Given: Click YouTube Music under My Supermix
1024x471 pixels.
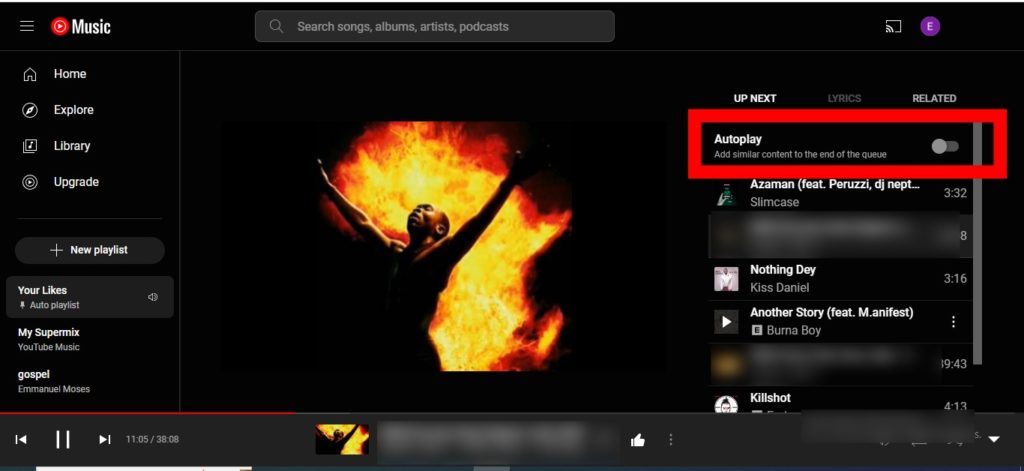Looking at the screenshot, I should (x=48, y=348).
